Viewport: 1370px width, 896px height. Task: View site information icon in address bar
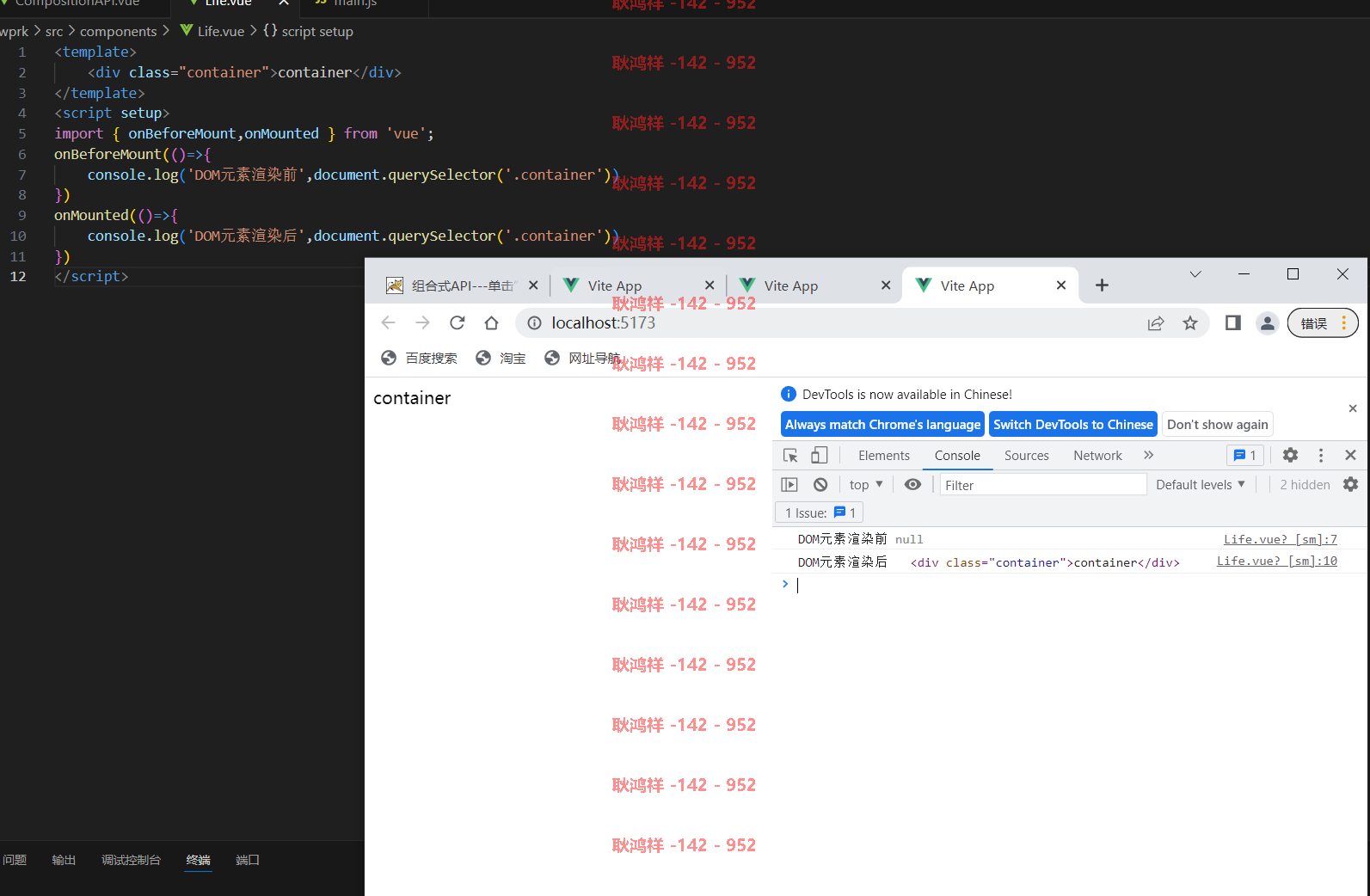[x=534, y=322]
